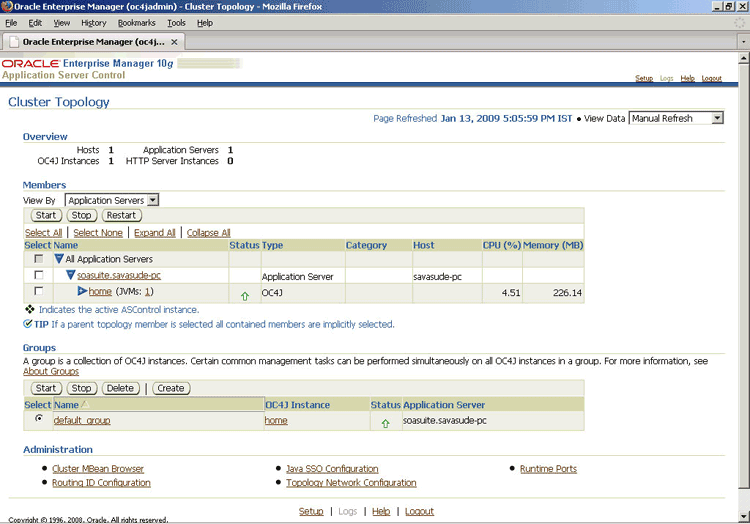Open the Help menu in menu bar
Screen dimensions: 750x524
pyautogui.click(x=205, y=22)
